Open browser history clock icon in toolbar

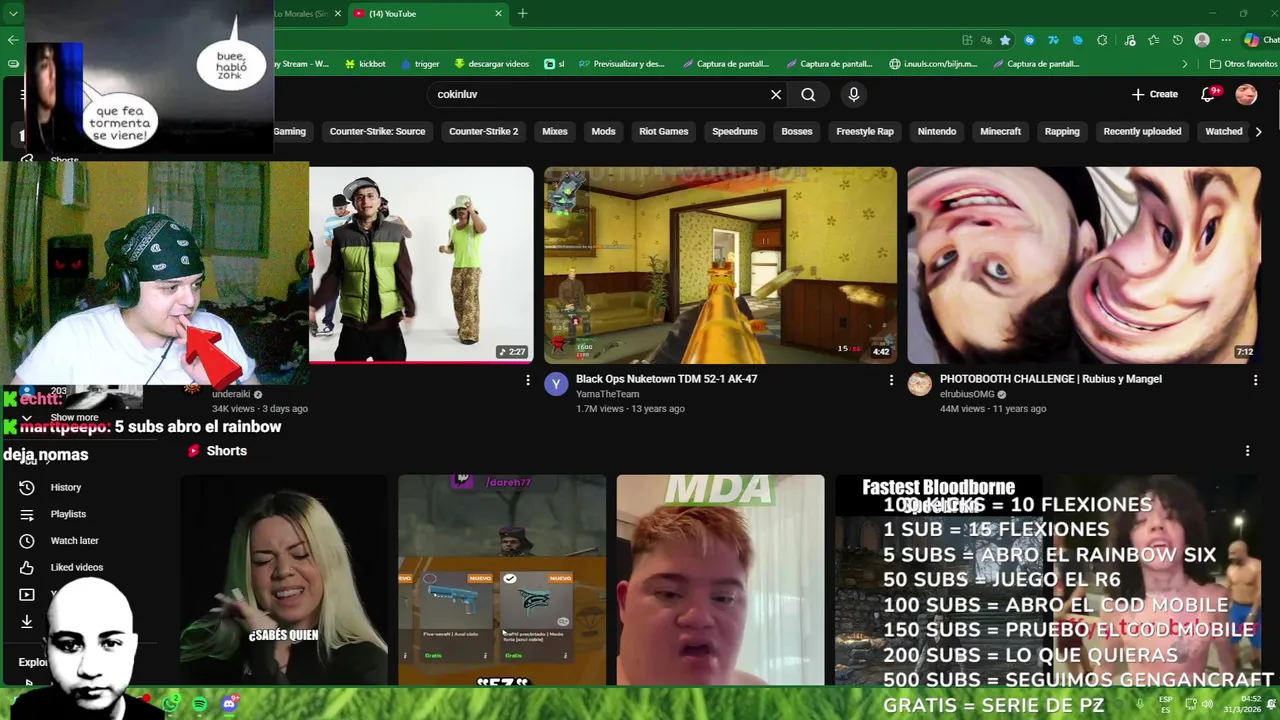(x=1177, y=40)
